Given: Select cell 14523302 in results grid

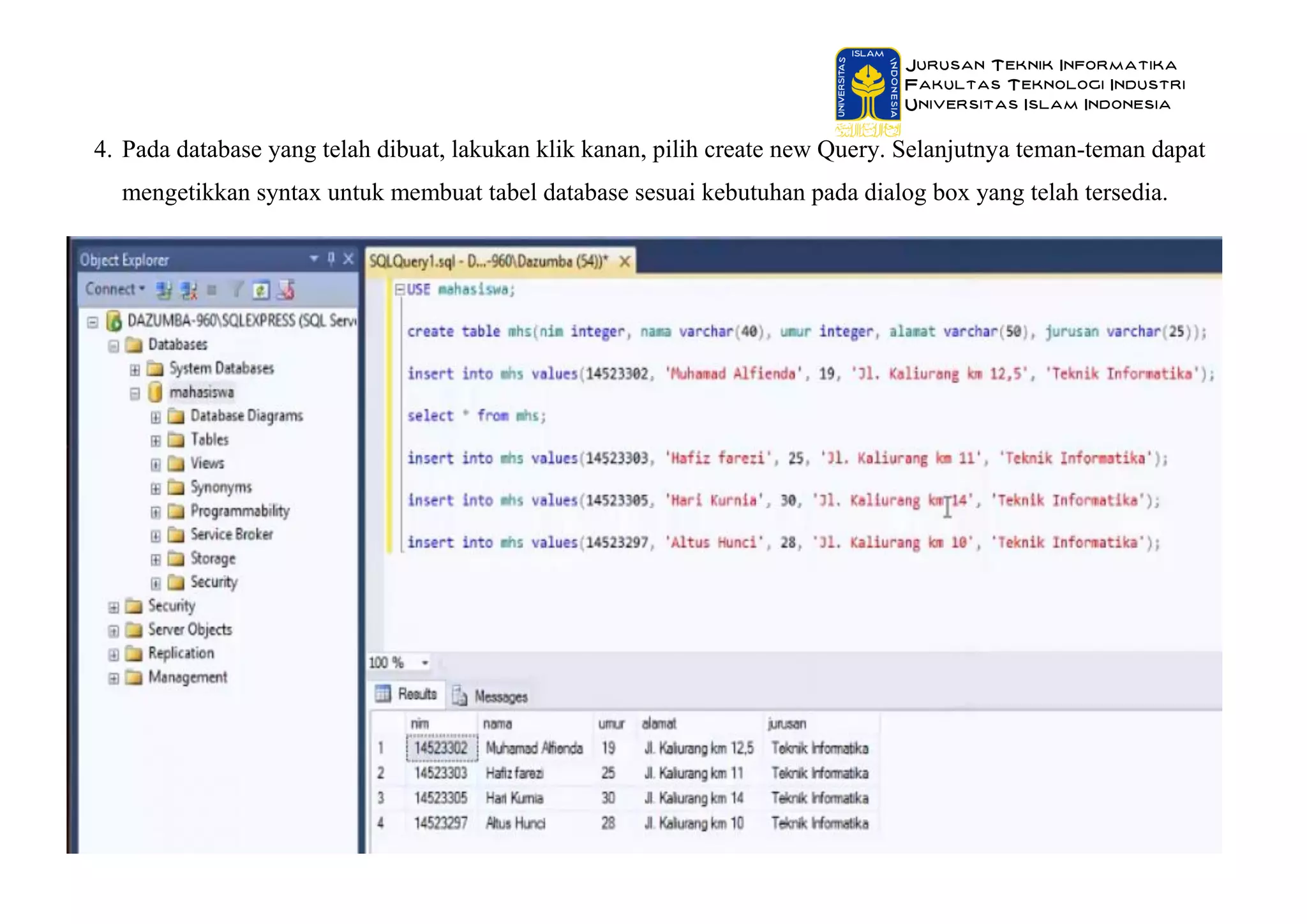Looking at the screenshot, I should pos(442,748).
